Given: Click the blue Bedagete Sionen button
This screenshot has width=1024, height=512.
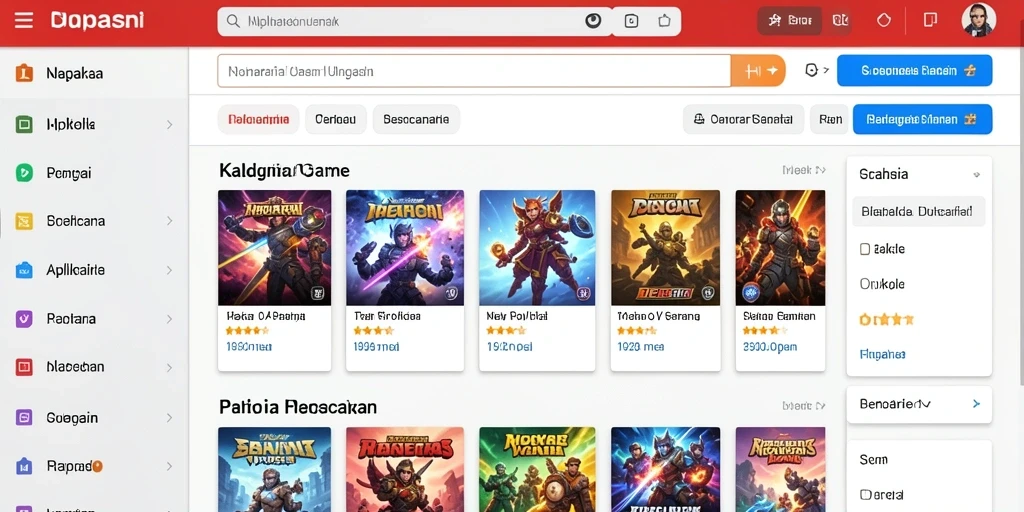Looking at the screenshot, I should click(922, 120).
